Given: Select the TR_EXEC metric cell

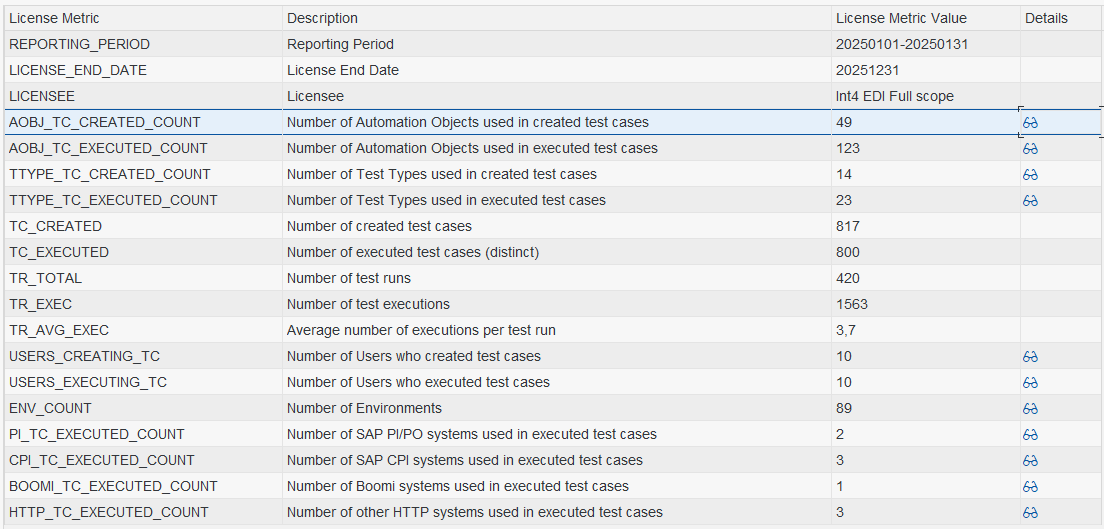Looking at the screenshot, I should coord(144,305).
